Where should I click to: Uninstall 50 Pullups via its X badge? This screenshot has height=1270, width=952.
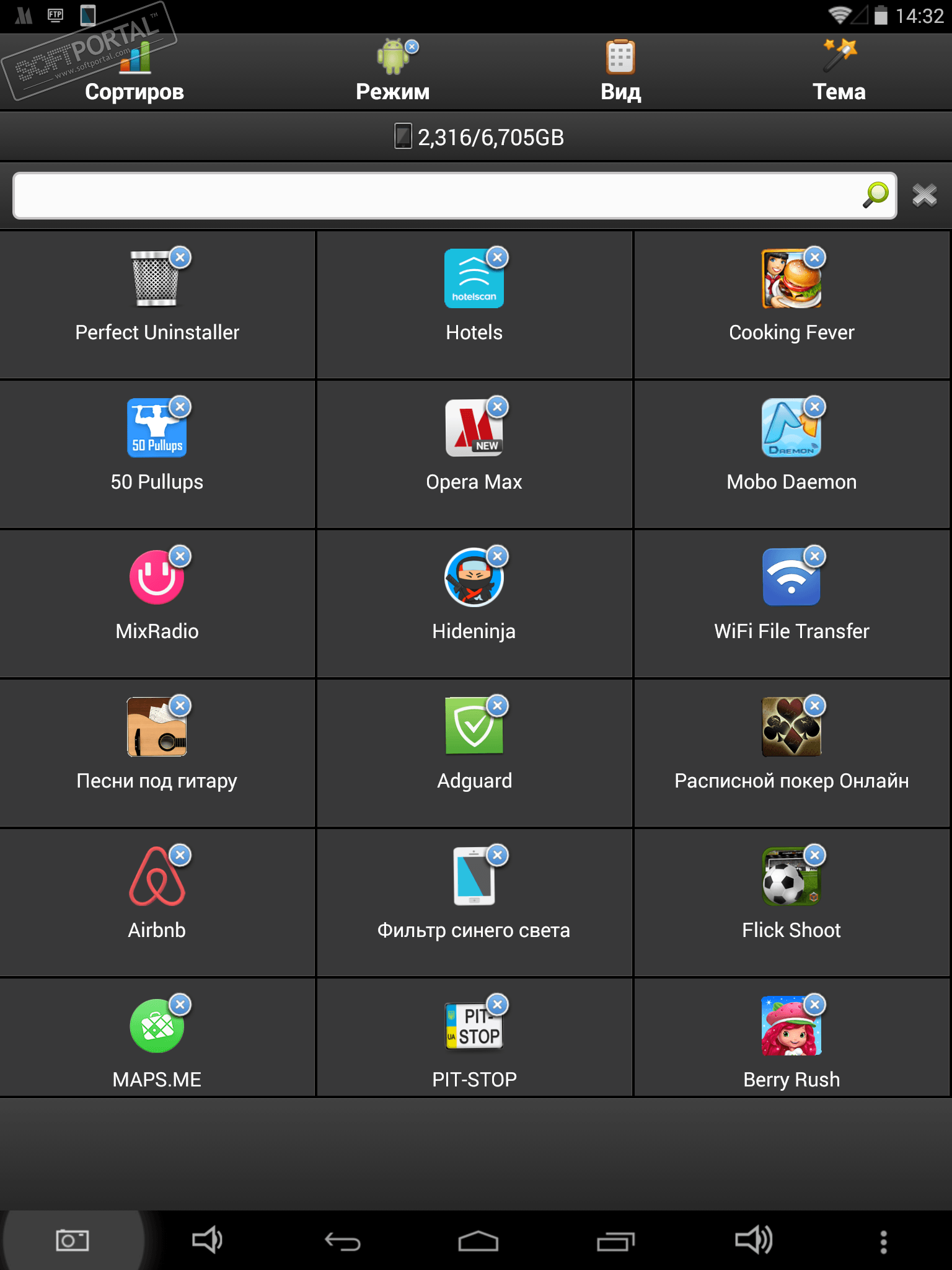pyautogui.click(x=180, y=406)
